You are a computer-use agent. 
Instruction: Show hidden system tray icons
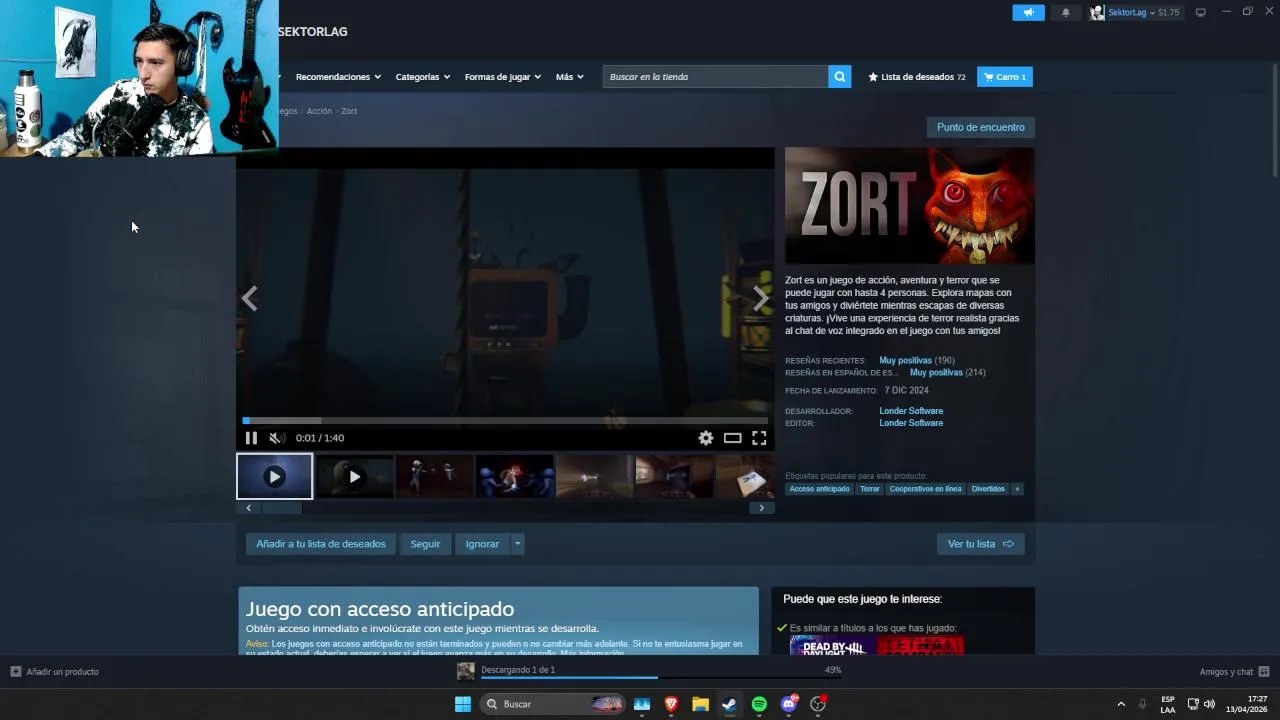click(x=1121, y=704)
